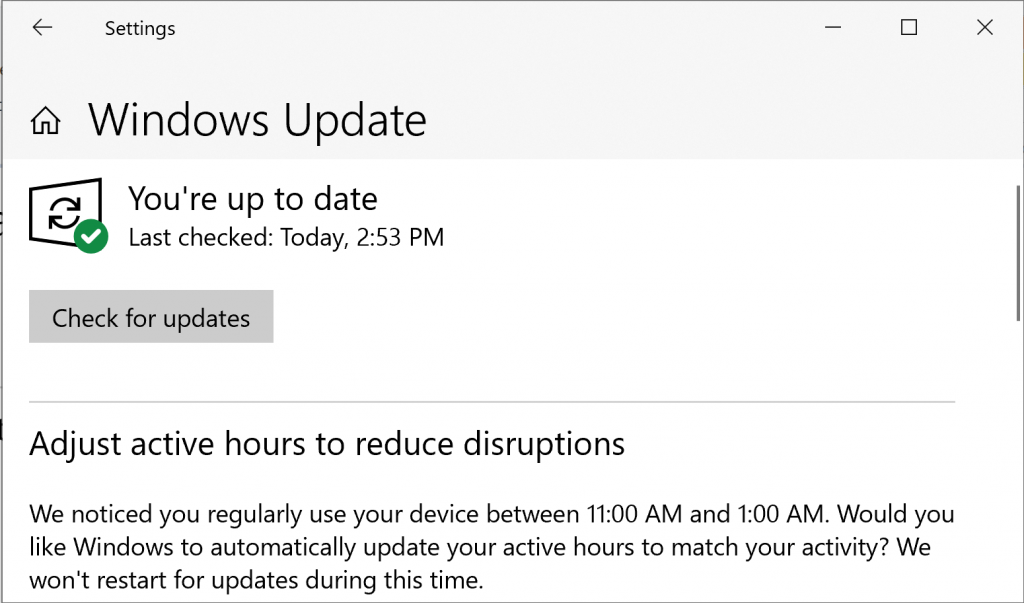
Task: Go back using the arrow icon
Action: pyautogui.click(x=42, y=27)
